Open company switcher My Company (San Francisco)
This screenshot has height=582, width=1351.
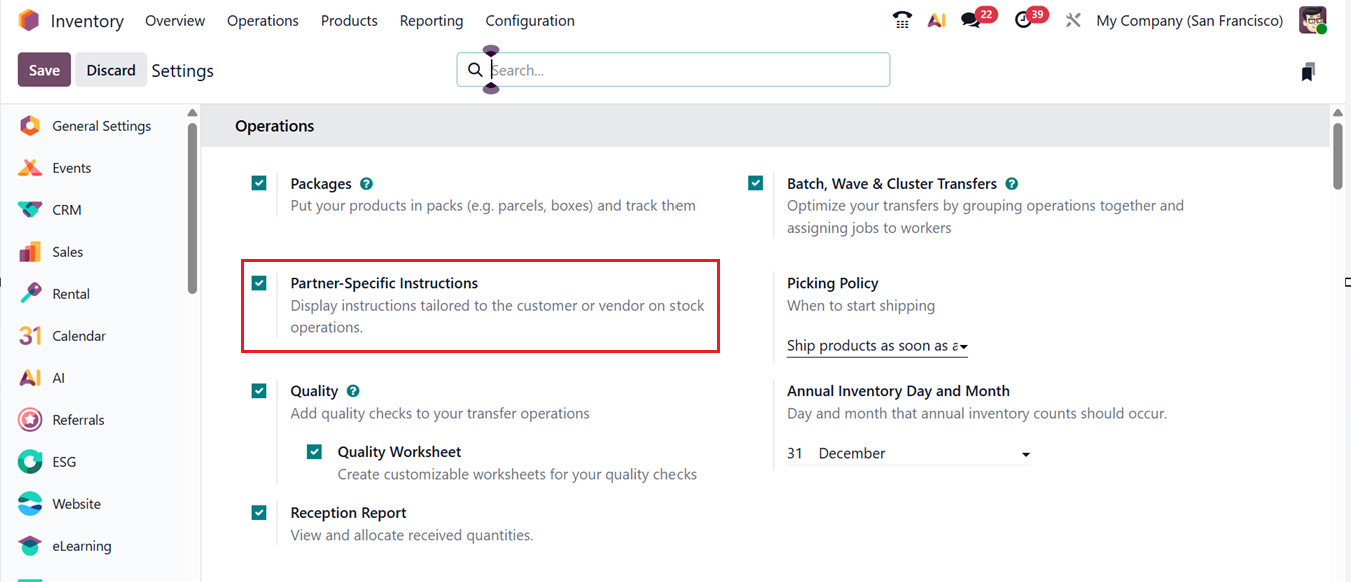[1189, 20]
